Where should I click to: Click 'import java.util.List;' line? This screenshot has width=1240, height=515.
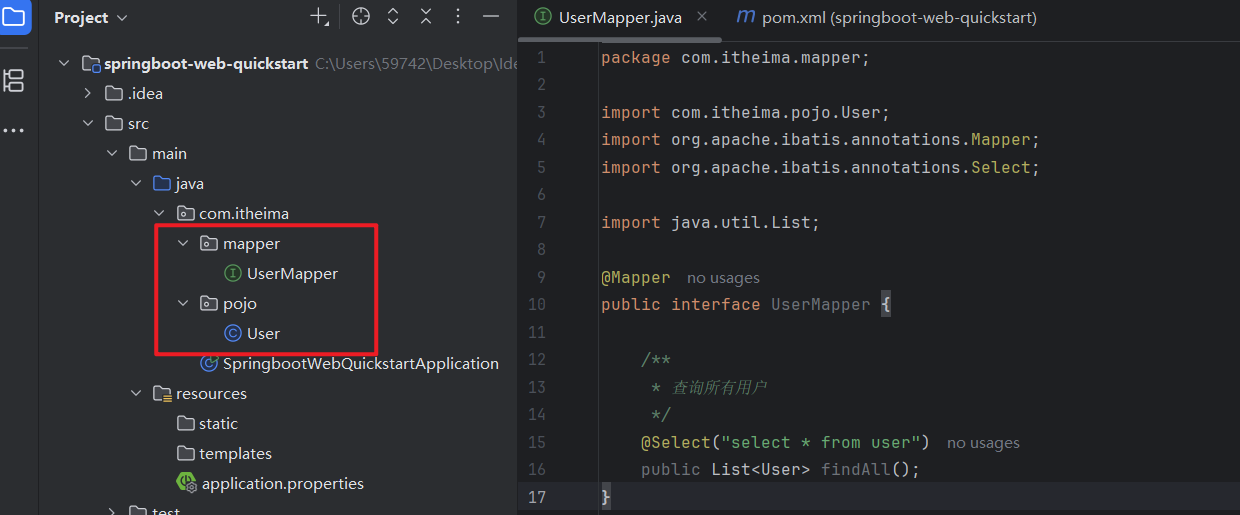[711, 223]
